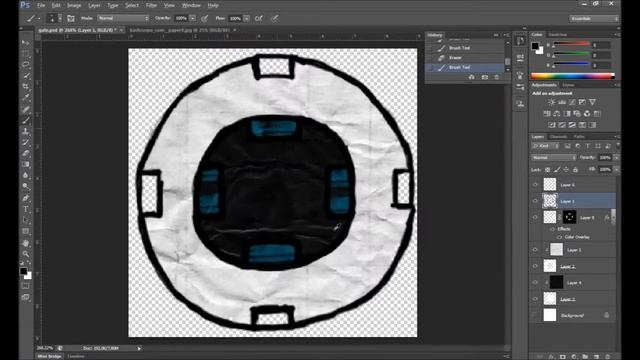Select the Horizontal Type tool

click(x=26, y=209)
